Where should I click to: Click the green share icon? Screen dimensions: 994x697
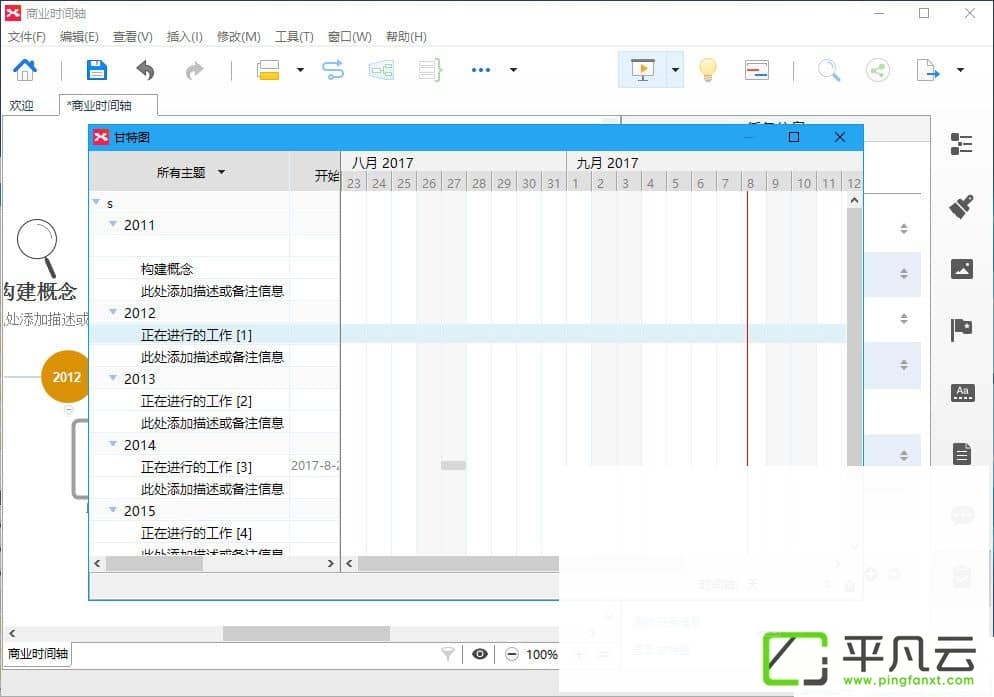877,70
